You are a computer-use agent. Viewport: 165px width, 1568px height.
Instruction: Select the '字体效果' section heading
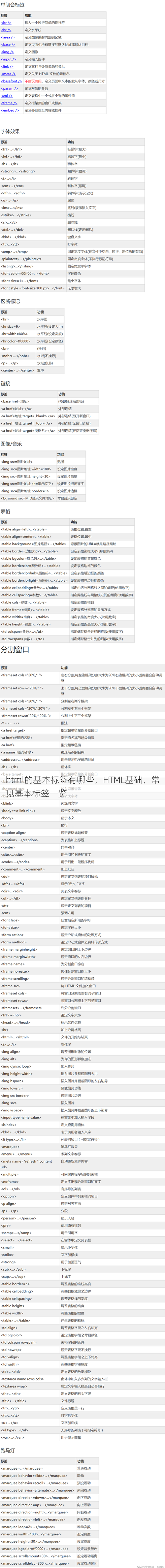10,131
